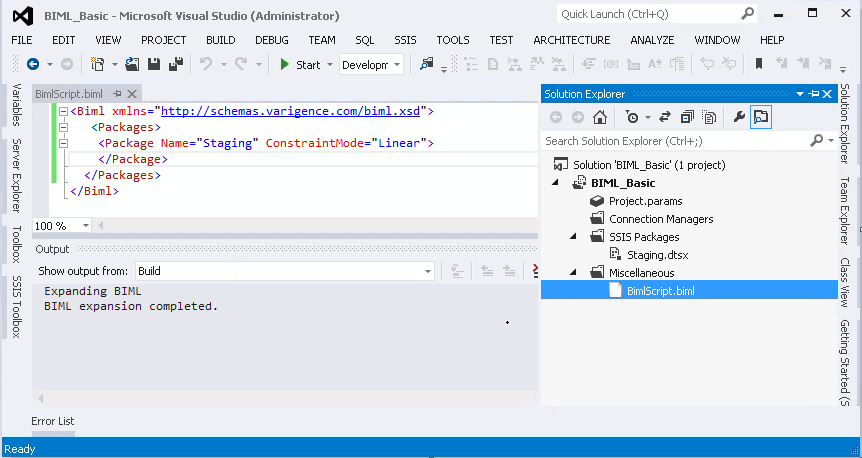This screenshot has height=458, width=862.
Task: Open the SSIS menu
Action: pos(406,40)
